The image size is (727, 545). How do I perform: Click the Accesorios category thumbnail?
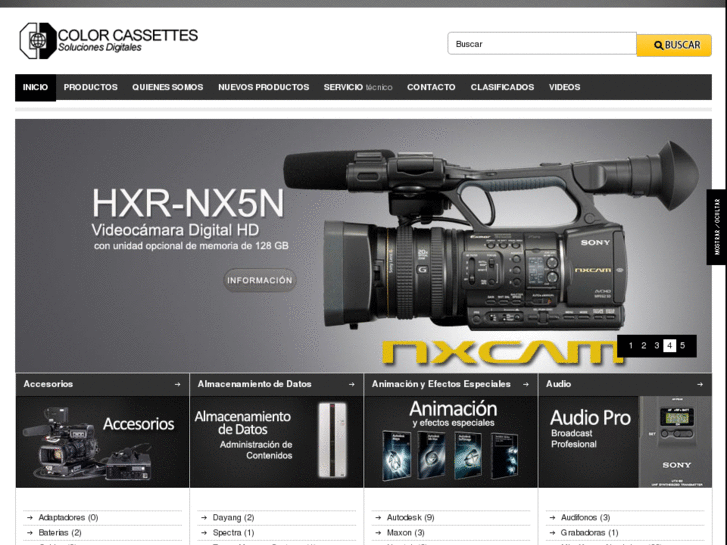[x=102, y=442]
